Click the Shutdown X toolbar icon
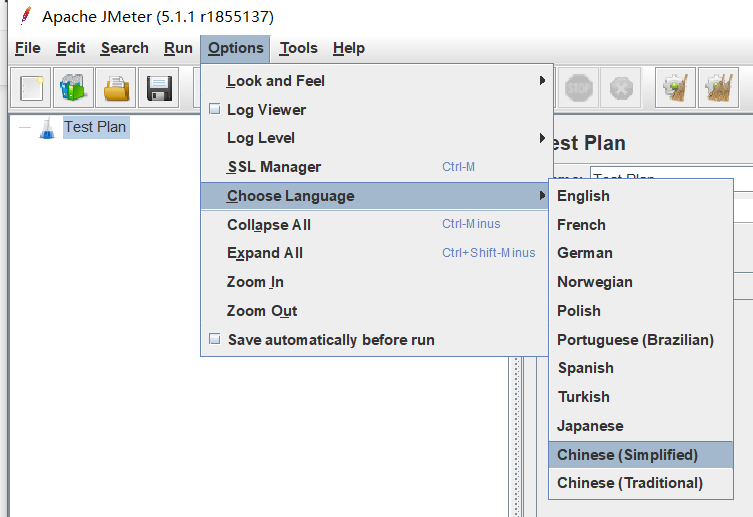 coord(621,88)
